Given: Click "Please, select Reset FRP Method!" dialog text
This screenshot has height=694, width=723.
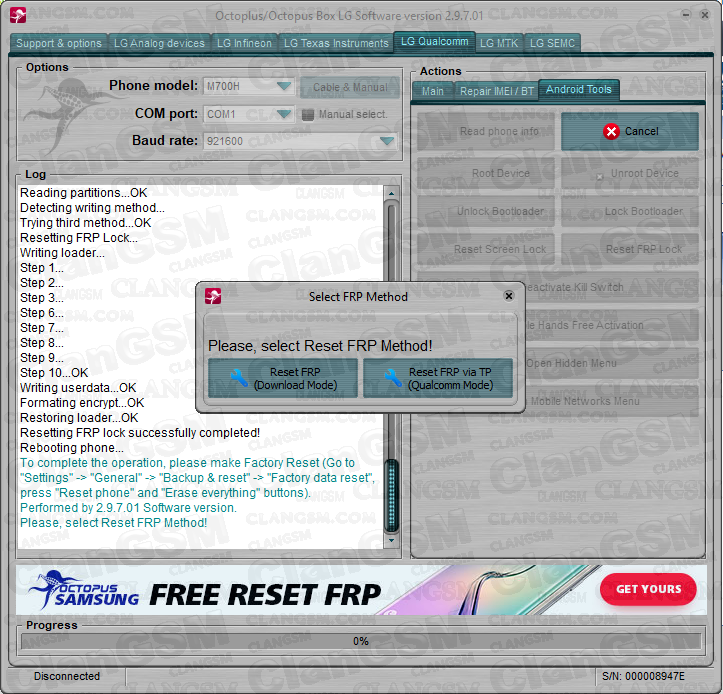Looking at the screenshot, I should (320, 346).
